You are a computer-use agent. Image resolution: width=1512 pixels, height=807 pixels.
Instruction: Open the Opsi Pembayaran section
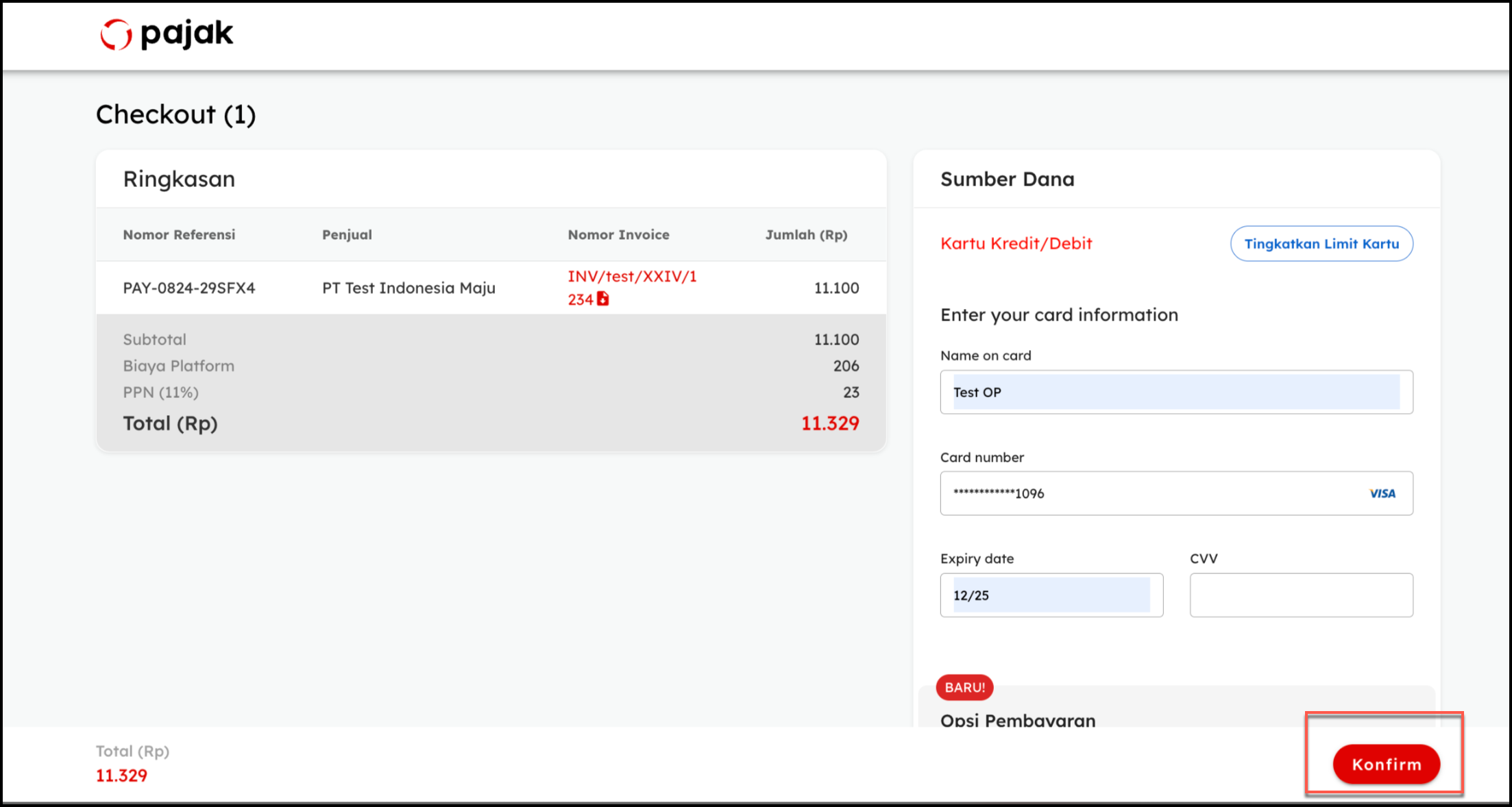coord(1018,719)
